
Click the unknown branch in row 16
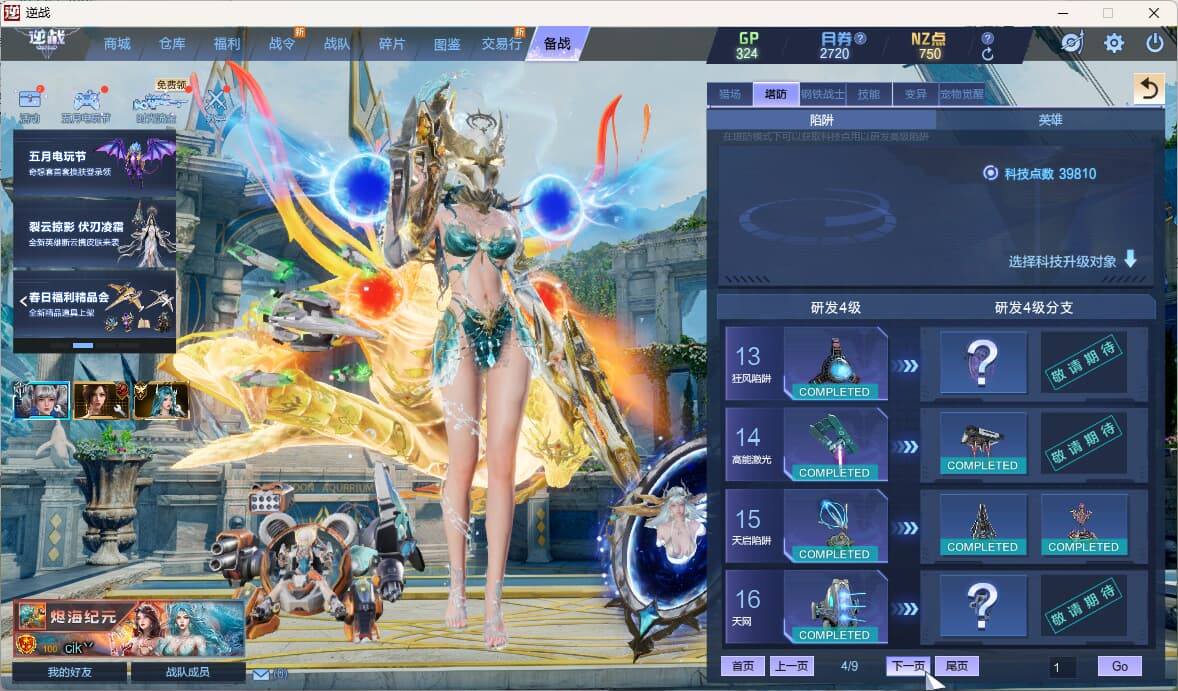tap(982, 606)
